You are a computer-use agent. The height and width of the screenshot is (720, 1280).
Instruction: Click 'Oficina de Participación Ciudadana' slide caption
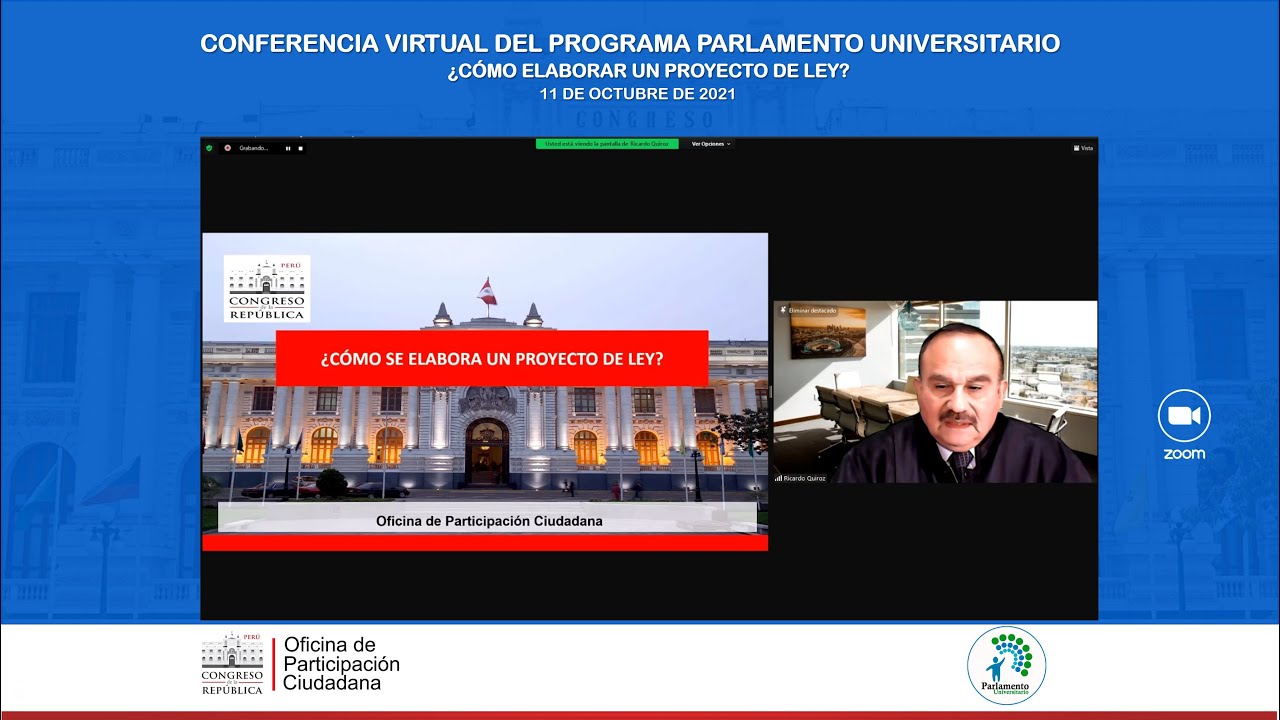click(489, 521)
